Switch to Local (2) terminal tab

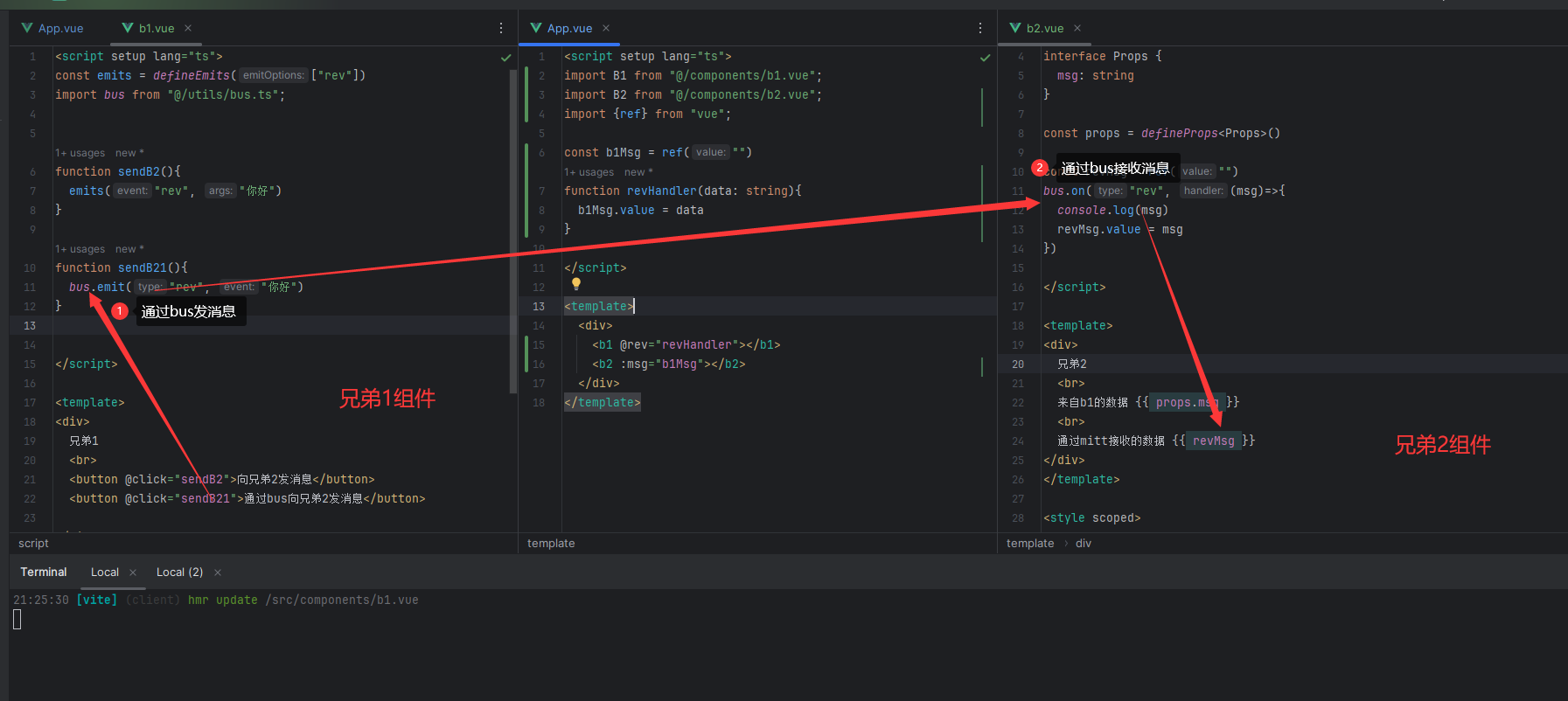[x=179, y=573]
